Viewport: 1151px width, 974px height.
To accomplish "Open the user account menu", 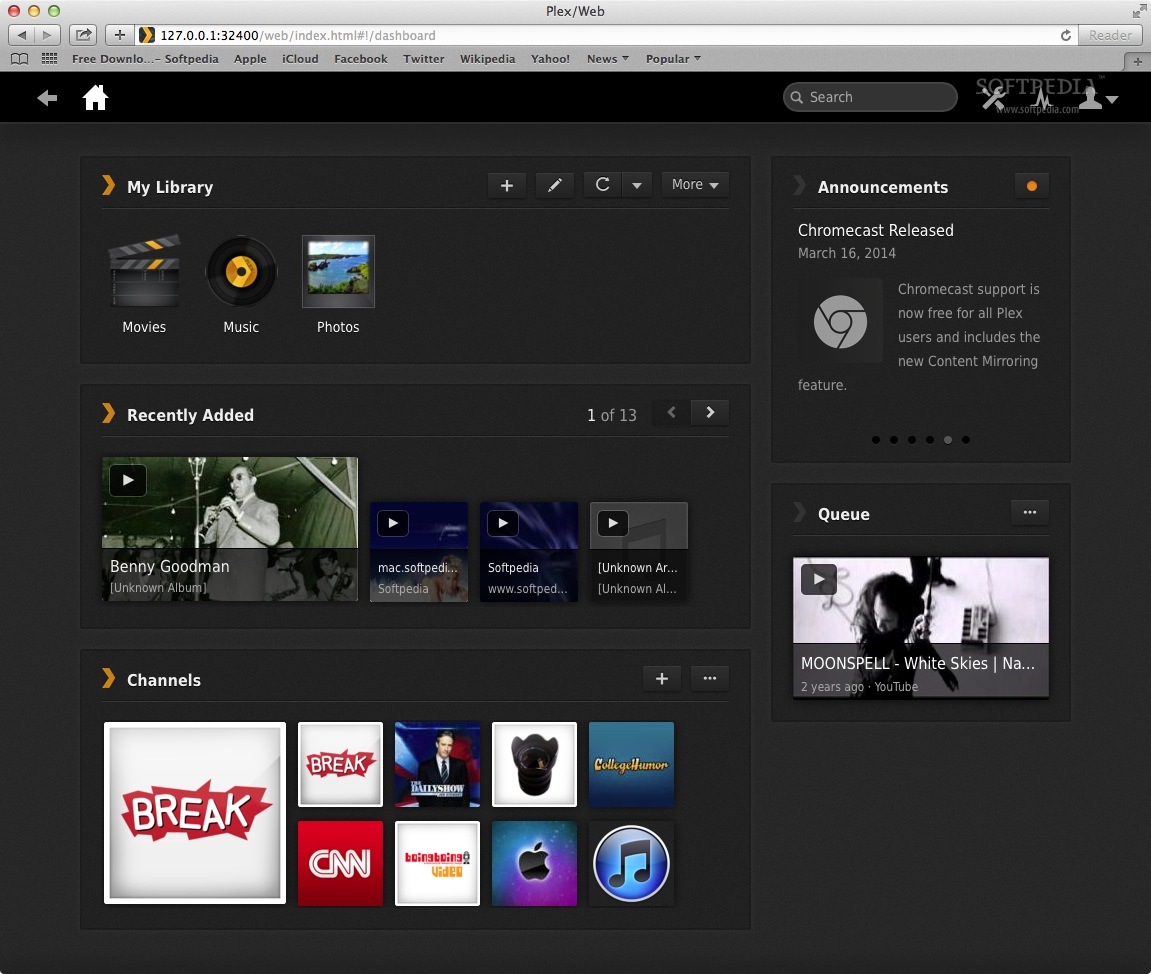I will click(x=1097, y=98).
